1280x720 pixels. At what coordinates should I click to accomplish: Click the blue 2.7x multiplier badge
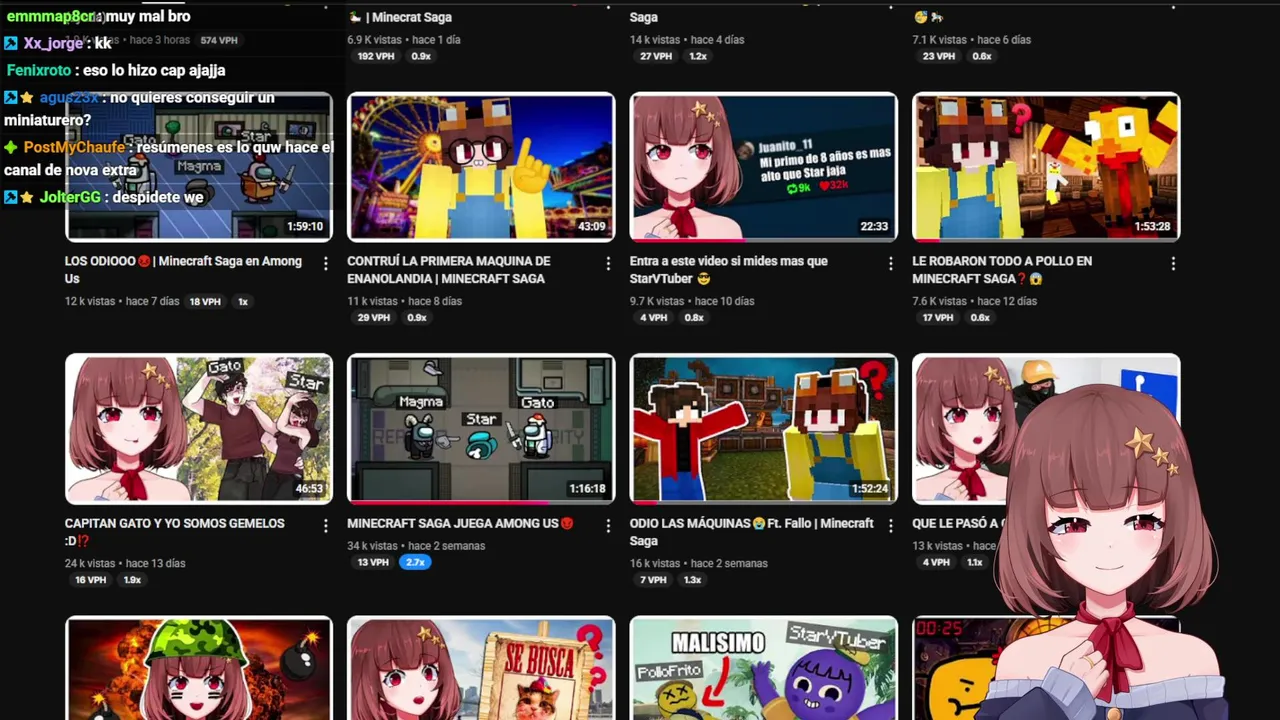coord(415,562)
